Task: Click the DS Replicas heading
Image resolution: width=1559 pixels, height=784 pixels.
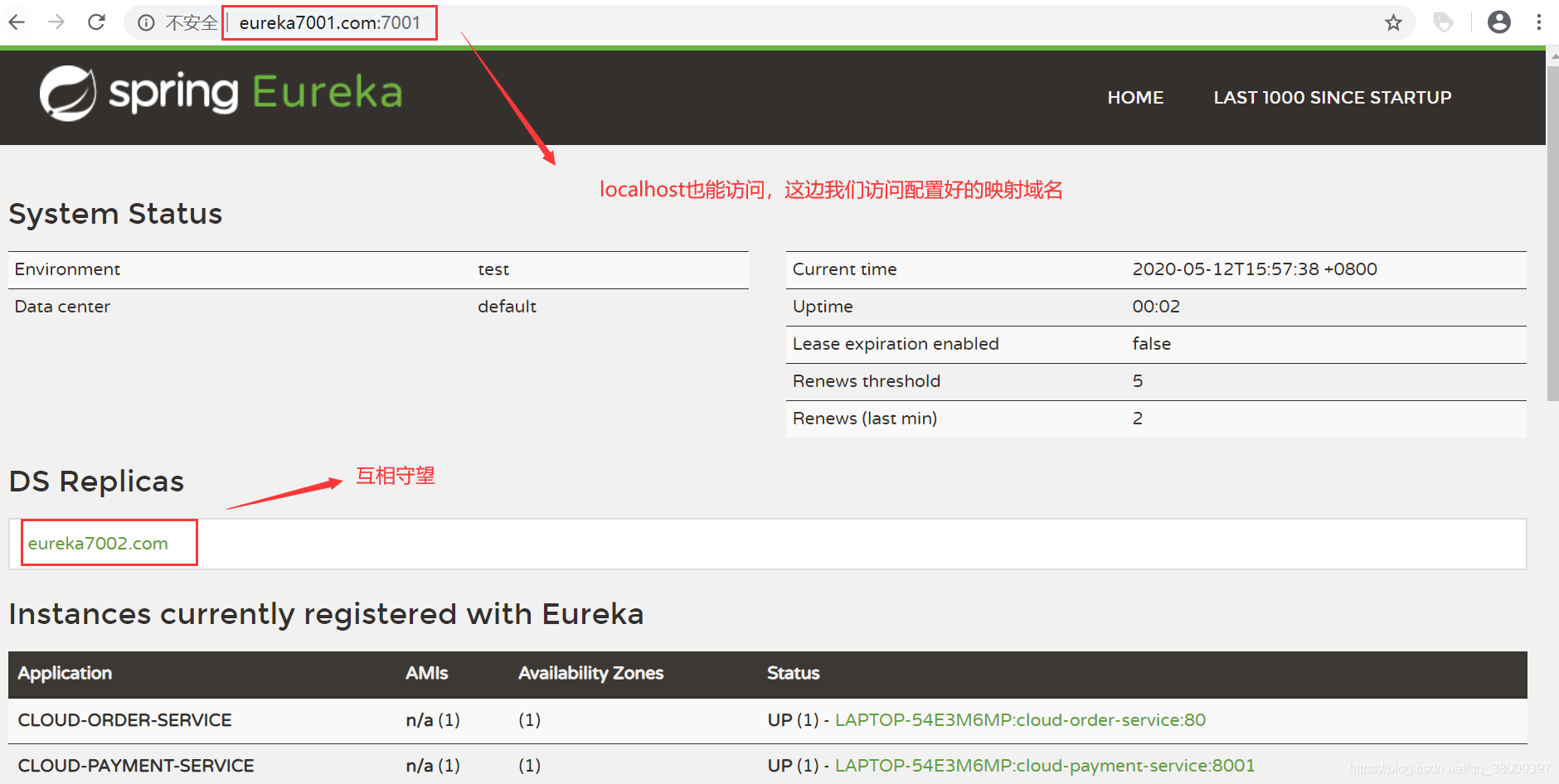Action: 96,482
